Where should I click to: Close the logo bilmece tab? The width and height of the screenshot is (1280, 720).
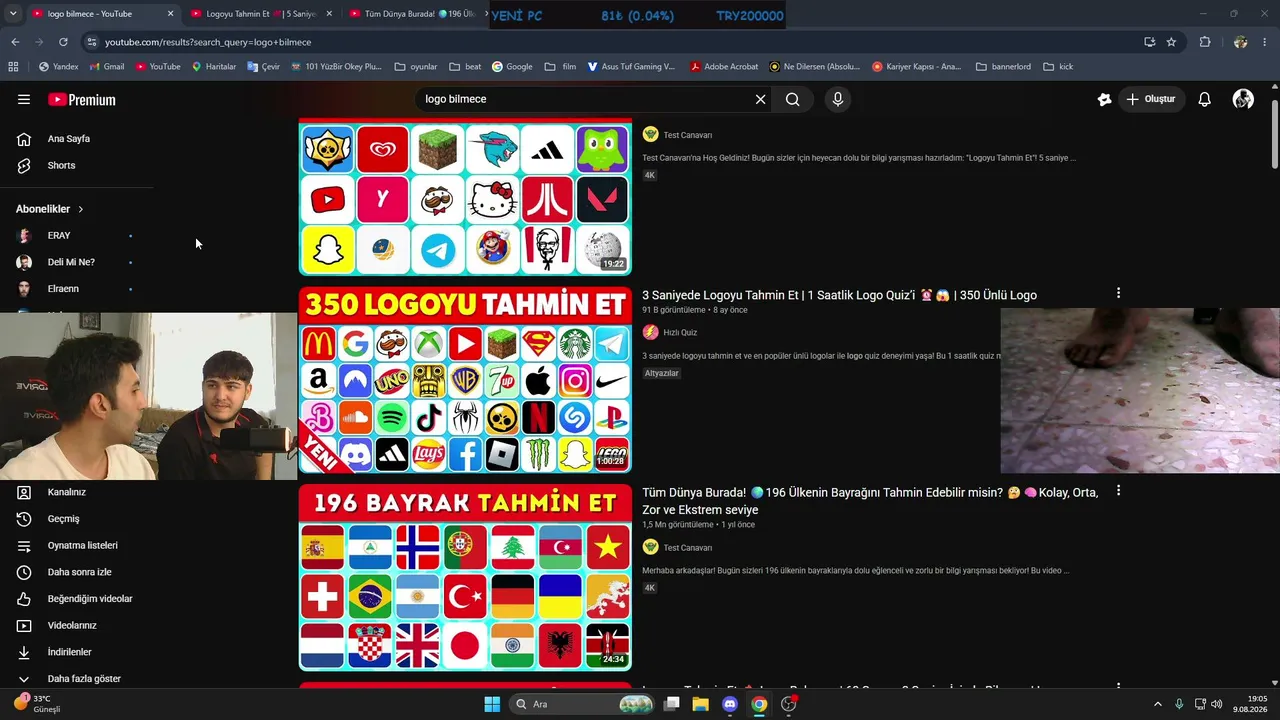[x=170, y=14]
